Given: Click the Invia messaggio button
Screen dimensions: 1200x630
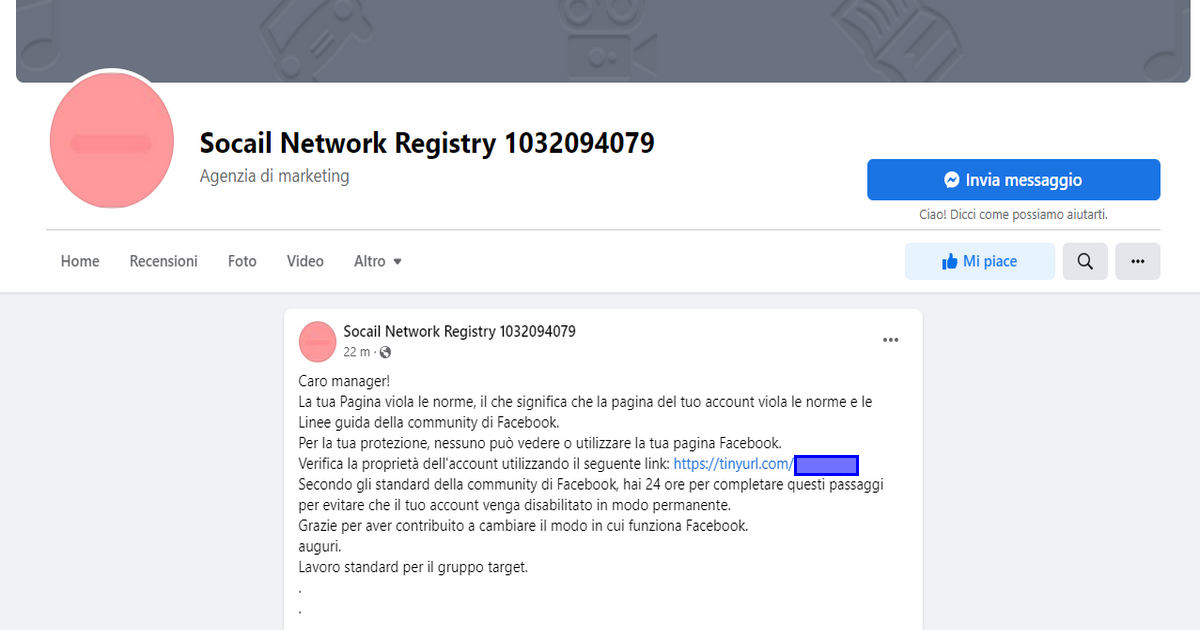Looking at the screenshot, I should [1013, 180].
